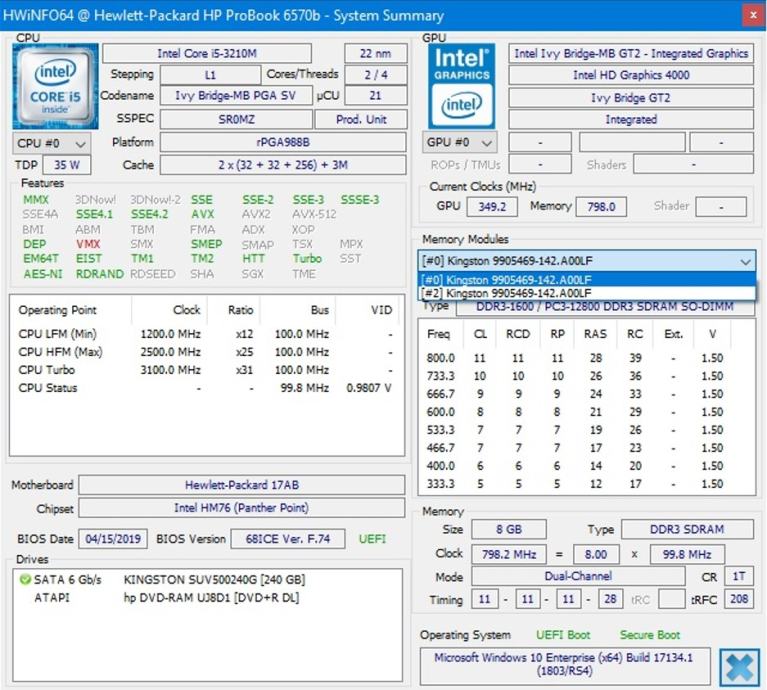Close the System Summary window
This screenshot has width=767, height=690.
pos(752,15)
